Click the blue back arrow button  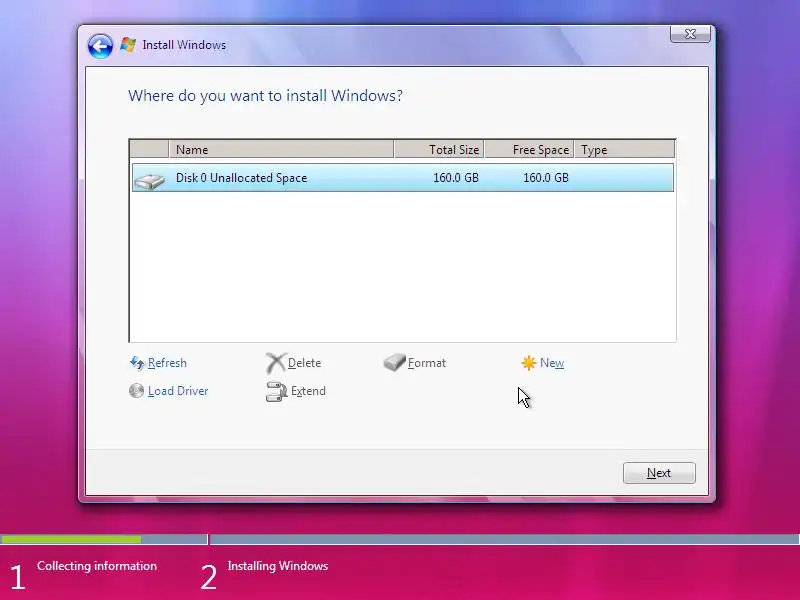(x=100, y=46)
